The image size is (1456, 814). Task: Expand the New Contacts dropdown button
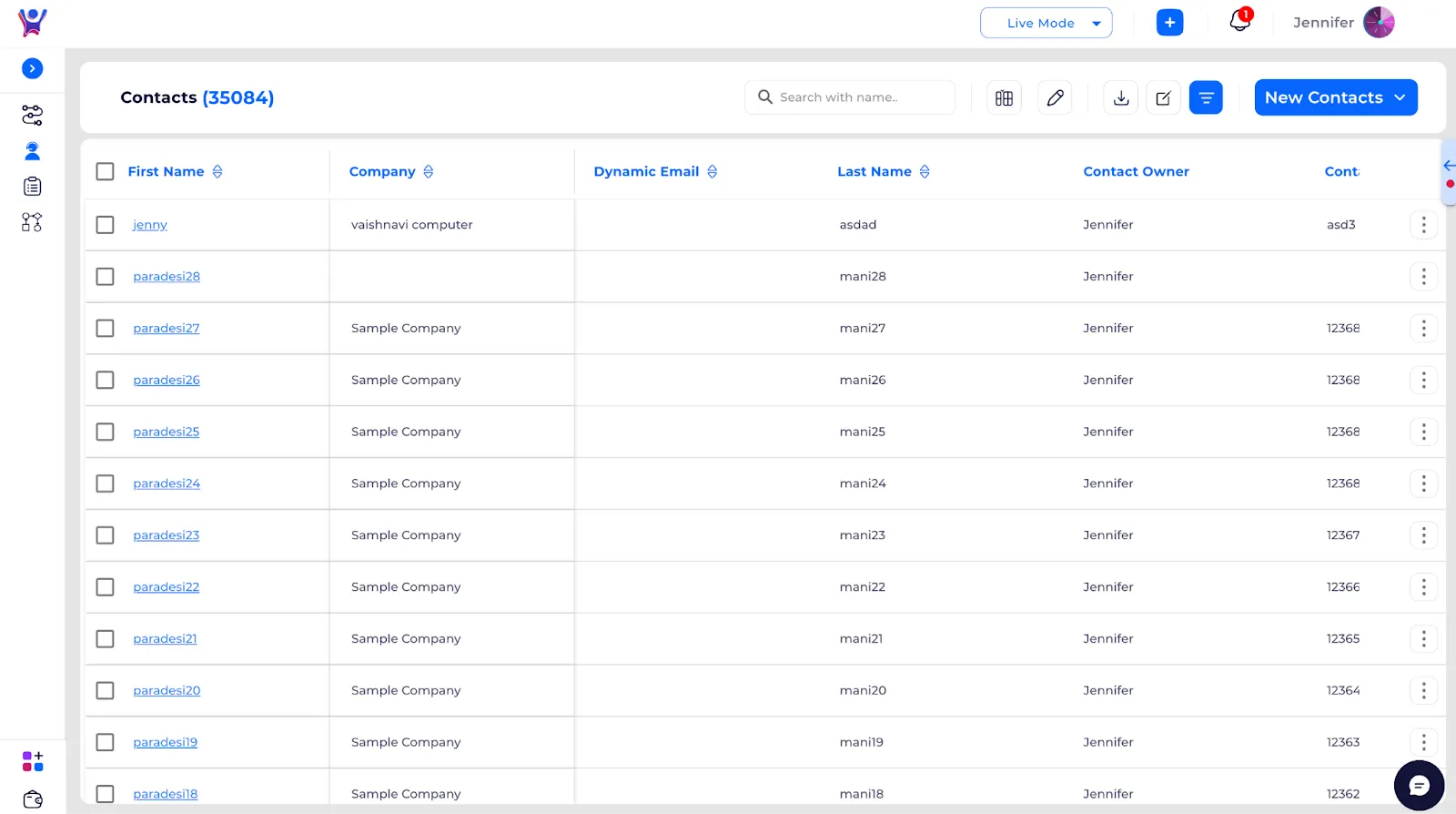pyautogui.click(x=1336, y=97)
